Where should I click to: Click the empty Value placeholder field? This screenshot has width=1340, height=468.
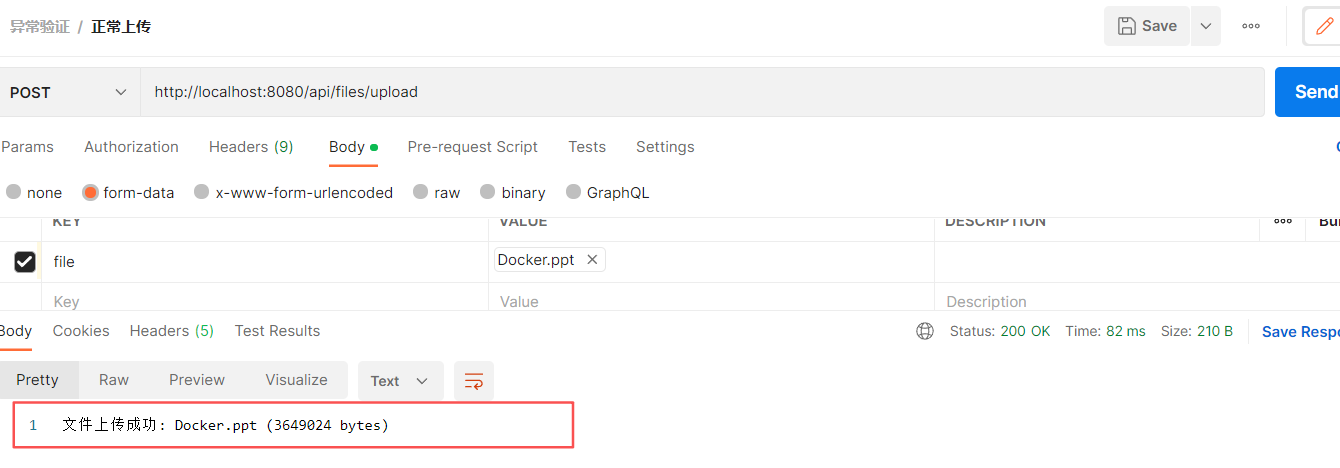click(x=711, y=301)
